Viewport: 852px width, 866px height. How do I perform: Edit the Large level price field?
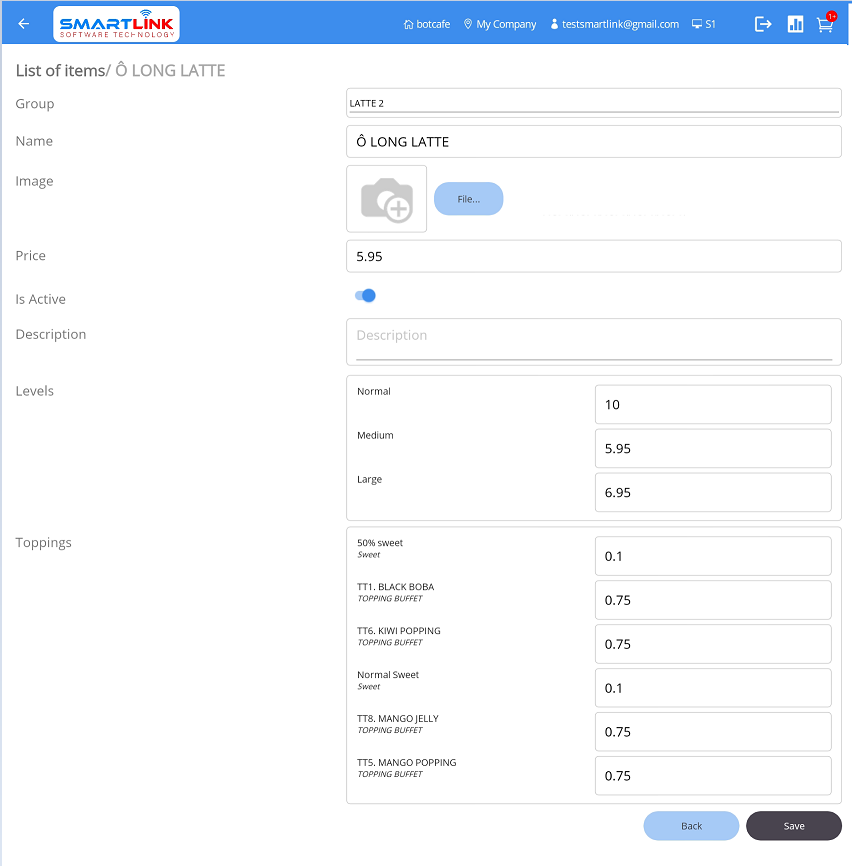pyautogui.click(x=712, y=493)
